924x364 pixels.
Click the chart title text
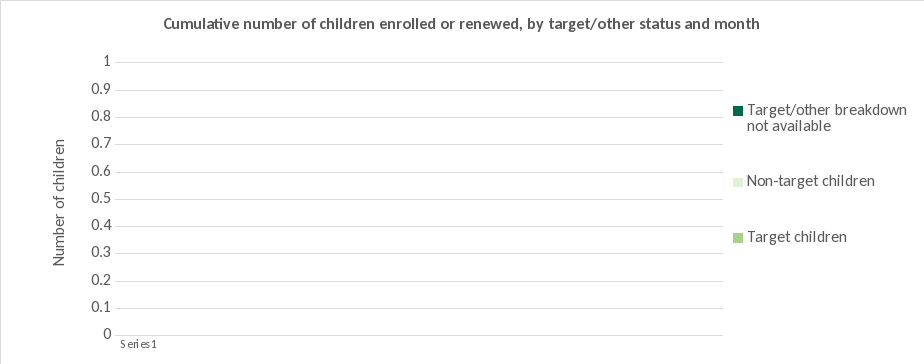tap(461, 25)
